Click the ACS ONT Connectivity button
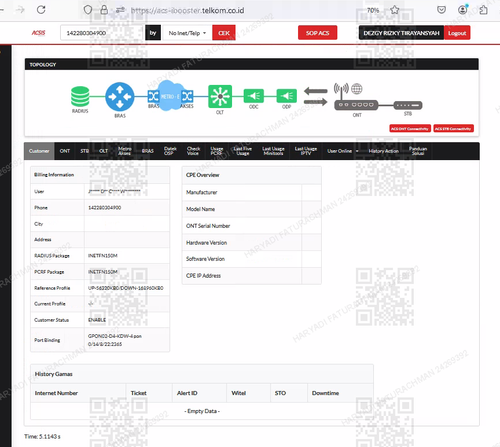 point(410,129)
